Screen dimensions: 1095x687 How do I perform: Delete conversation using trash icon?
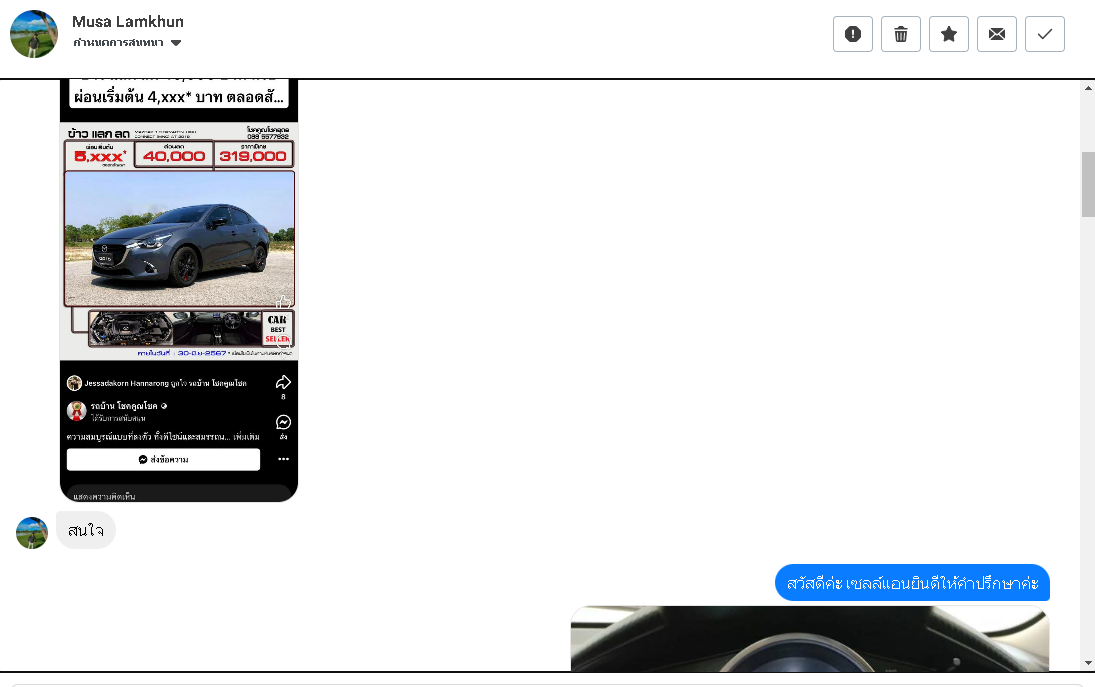pos(901,34)
